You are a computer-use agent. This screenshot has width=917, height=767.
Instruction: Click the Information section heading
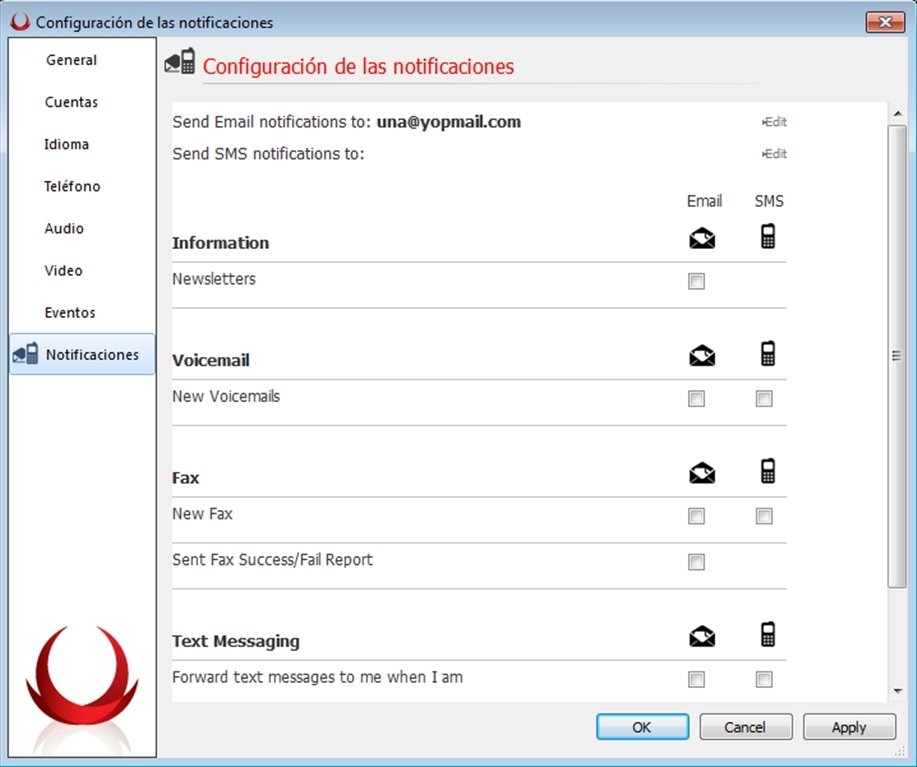point(220,243)
